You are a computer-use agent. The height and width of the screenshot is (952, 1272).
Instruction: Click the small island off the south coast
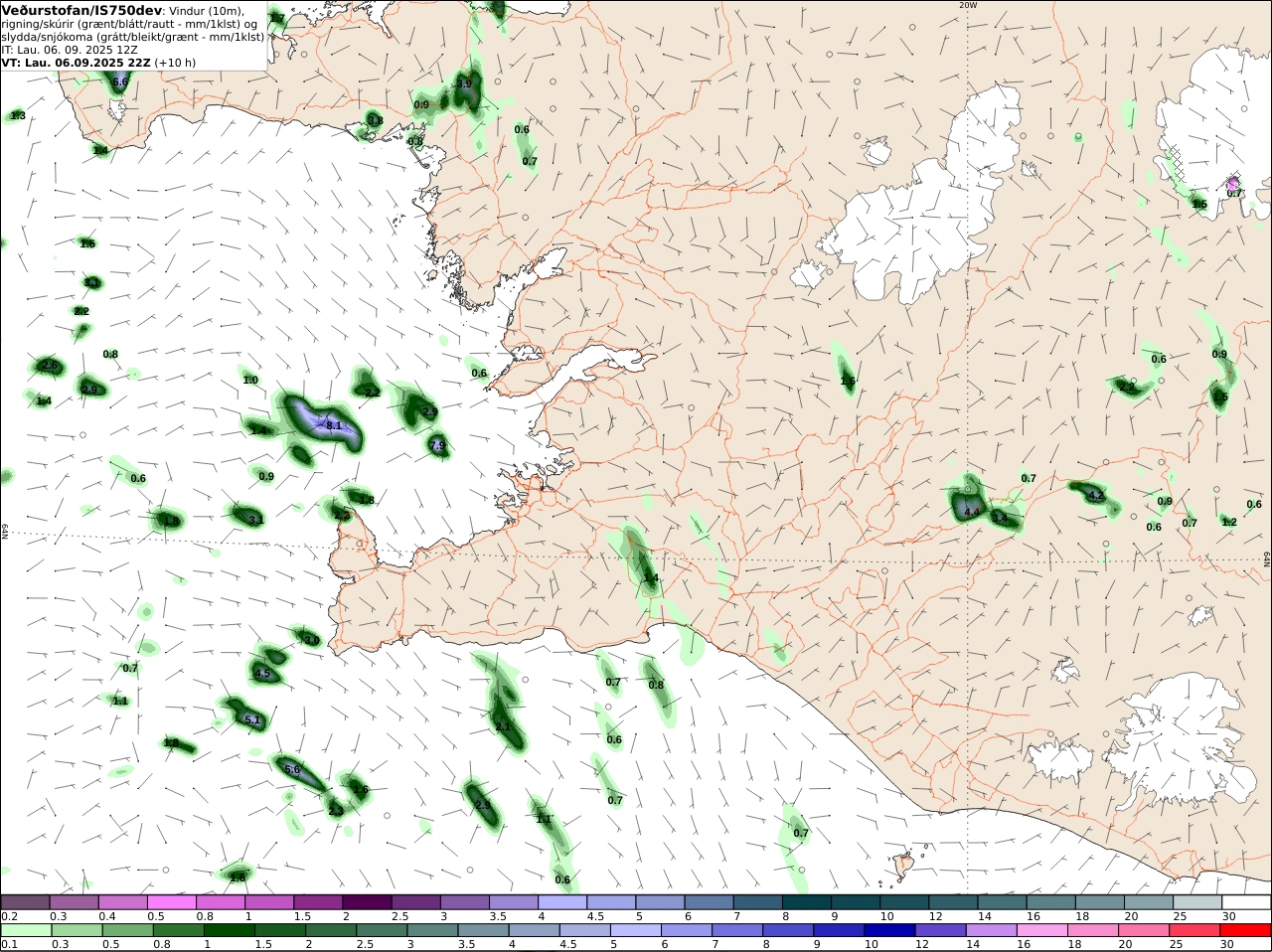point(903,865)
